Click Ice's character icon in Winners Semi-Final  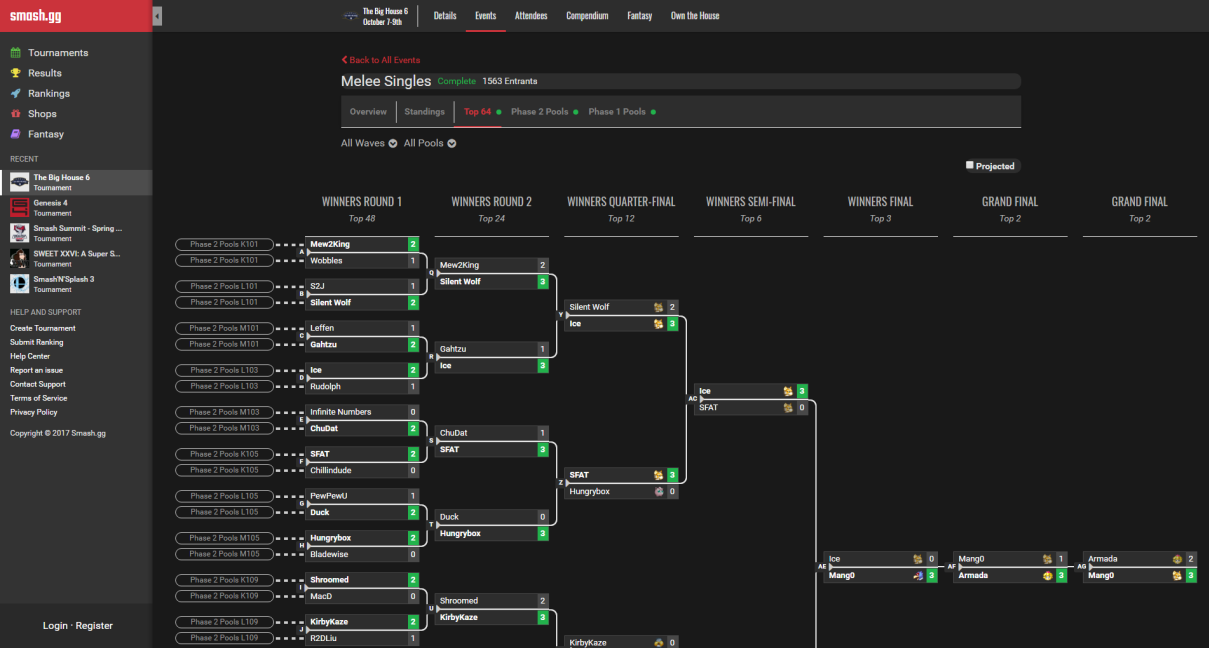[788, 391]
